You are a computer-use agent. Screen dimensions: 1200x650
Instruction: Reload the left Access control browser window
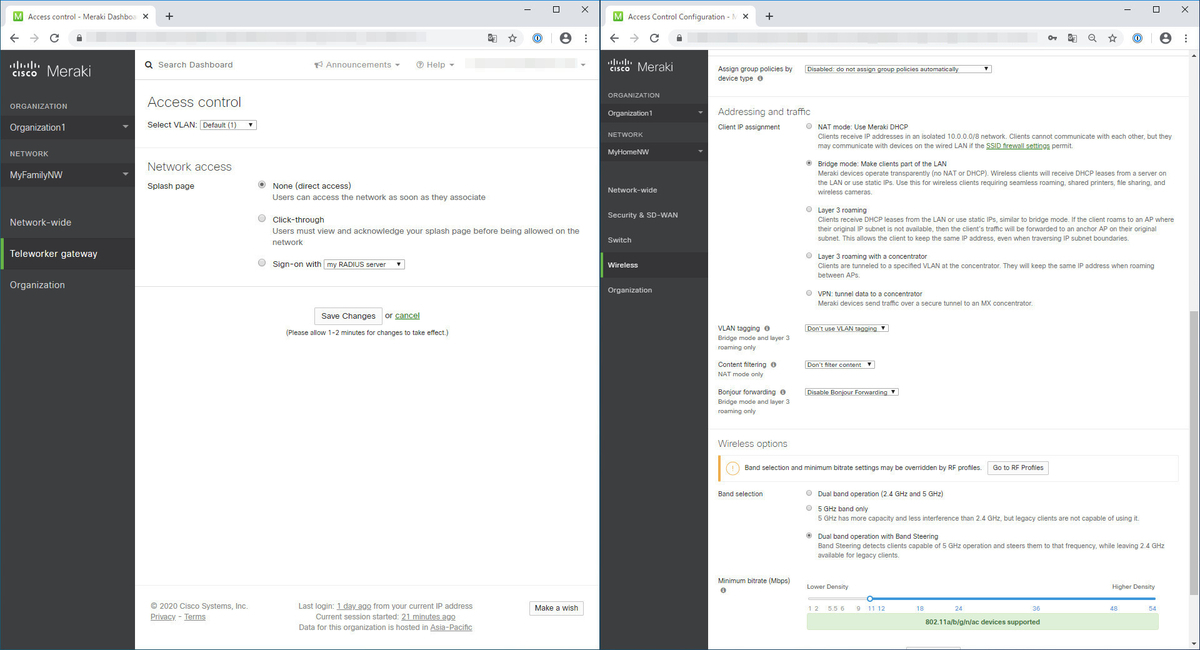(x=54, y=38)
